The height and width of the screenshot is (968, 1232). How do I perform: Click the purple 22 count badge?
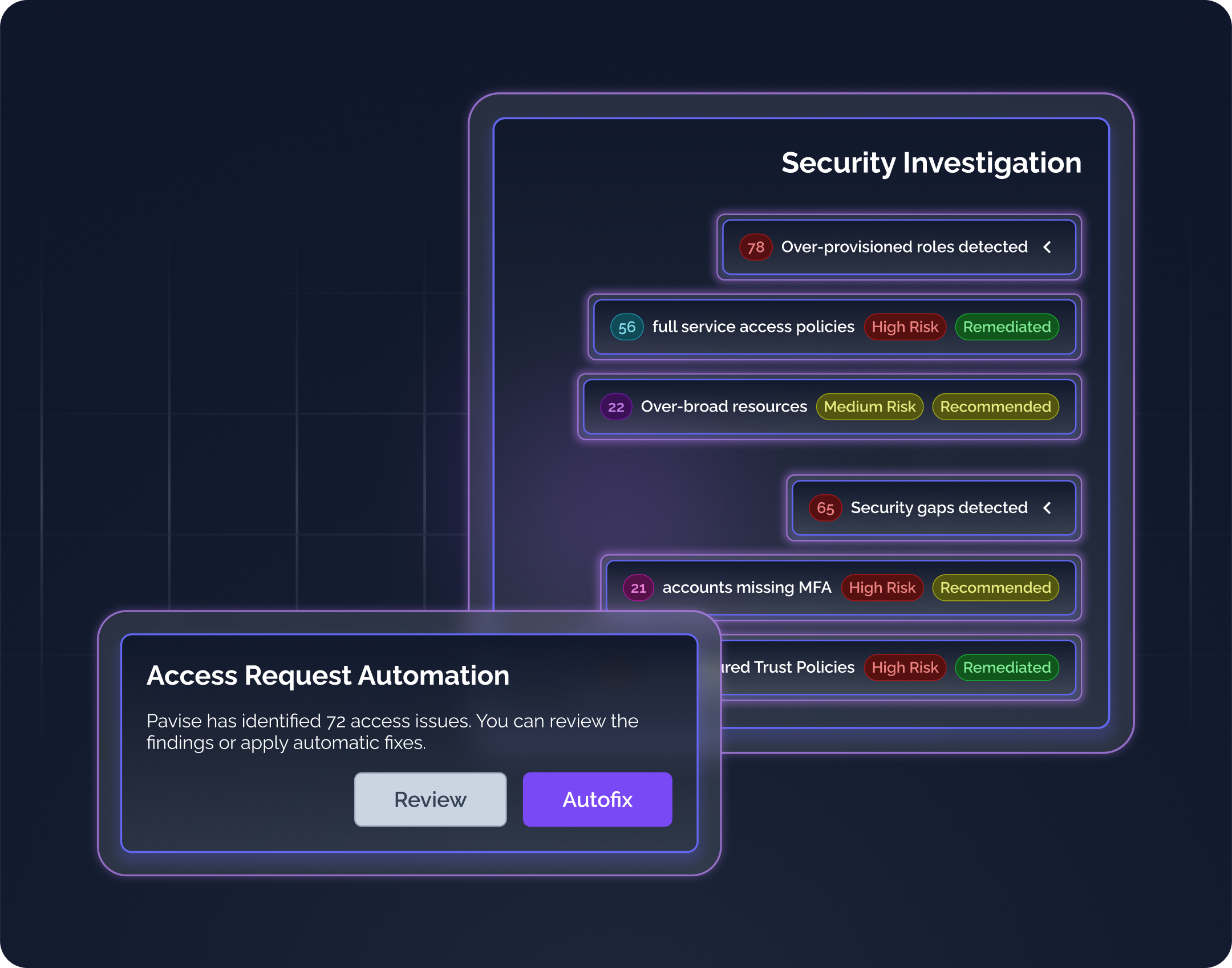tap(616, 406)
